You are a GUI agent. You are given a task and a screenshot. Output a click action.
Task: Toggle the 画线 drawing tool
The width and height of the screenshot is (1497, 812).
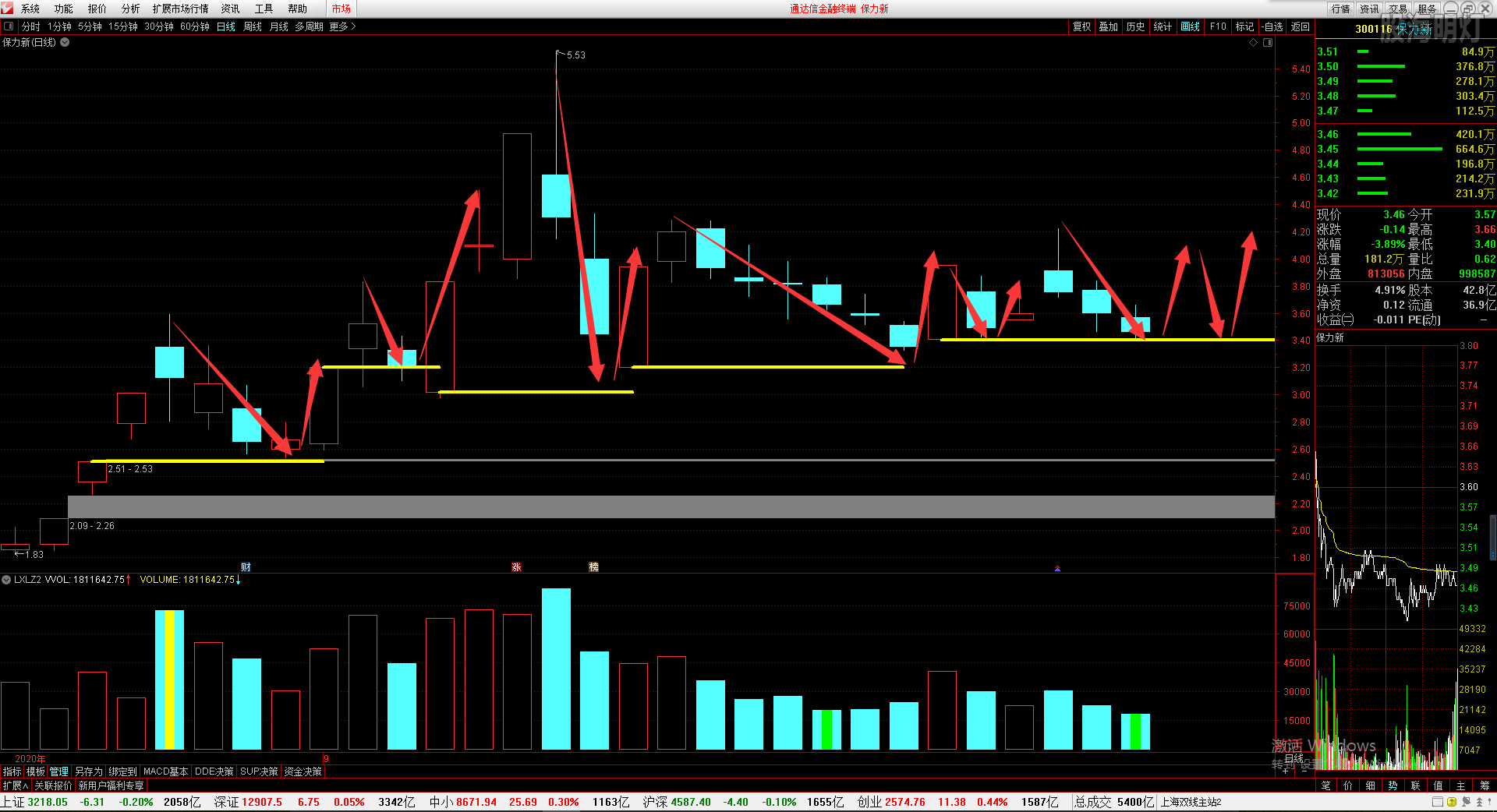point(1191,26)
